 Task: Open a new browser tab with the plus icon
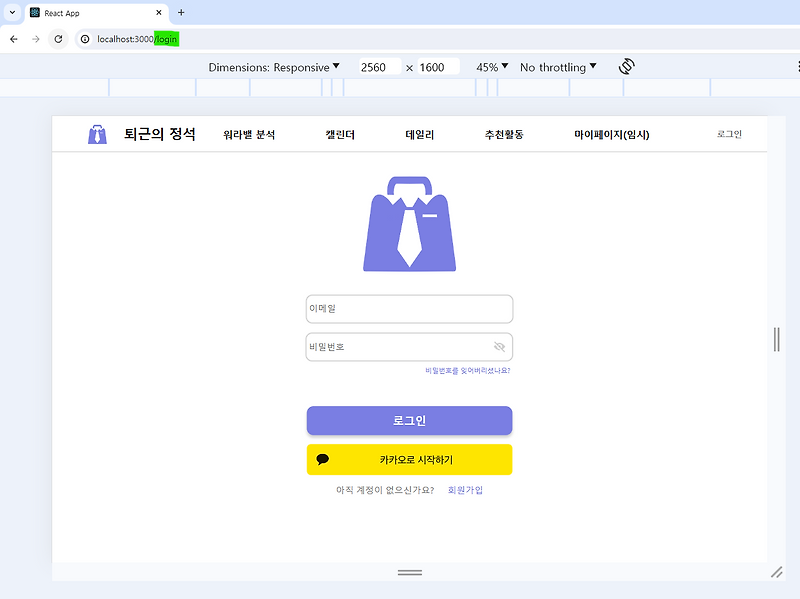178,14
